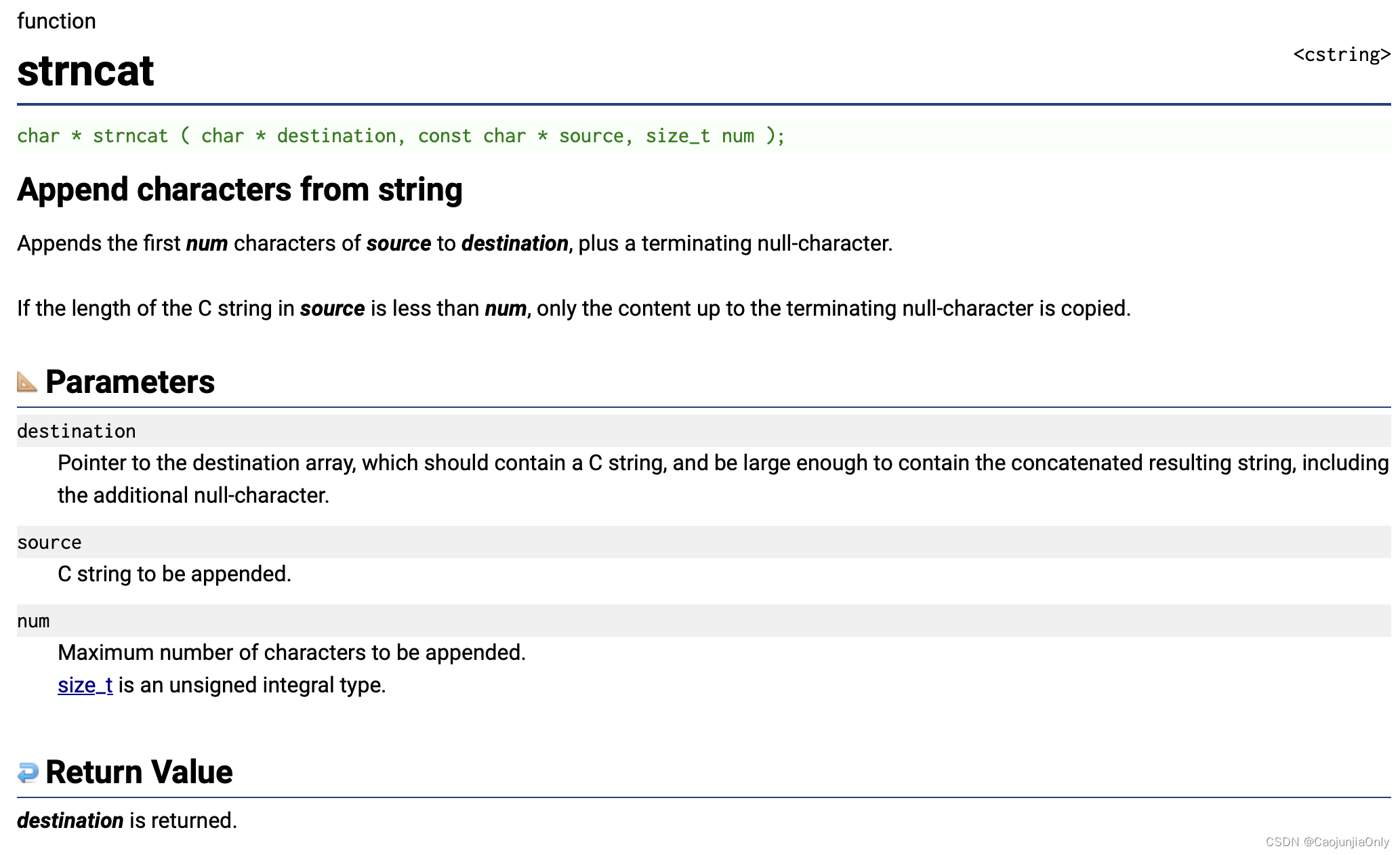
Task: Click the Parameters ruler triangle icon
Action: coord(27,382)
